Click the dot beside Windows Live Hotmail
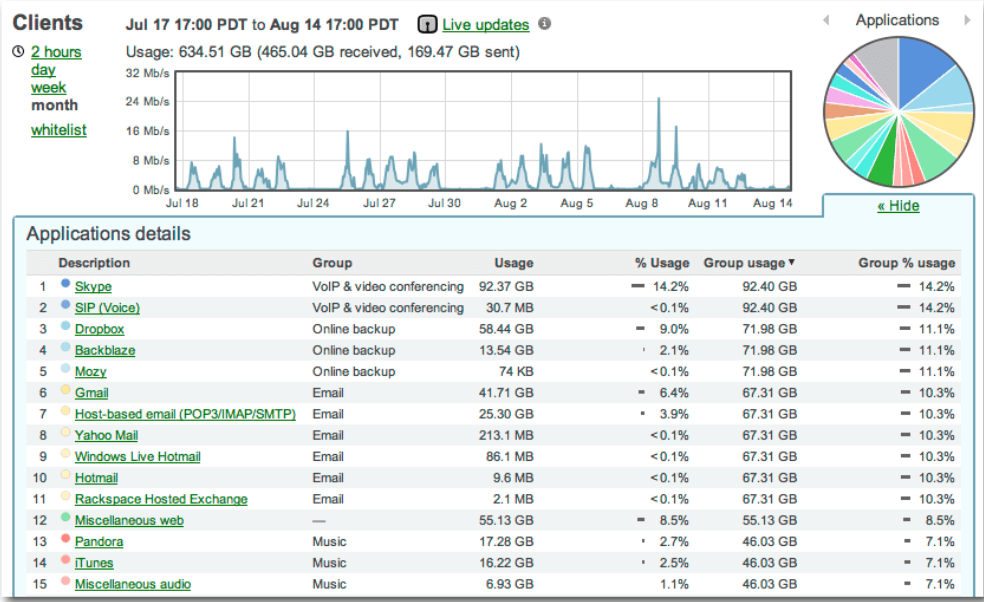 [x=65, y=453]
